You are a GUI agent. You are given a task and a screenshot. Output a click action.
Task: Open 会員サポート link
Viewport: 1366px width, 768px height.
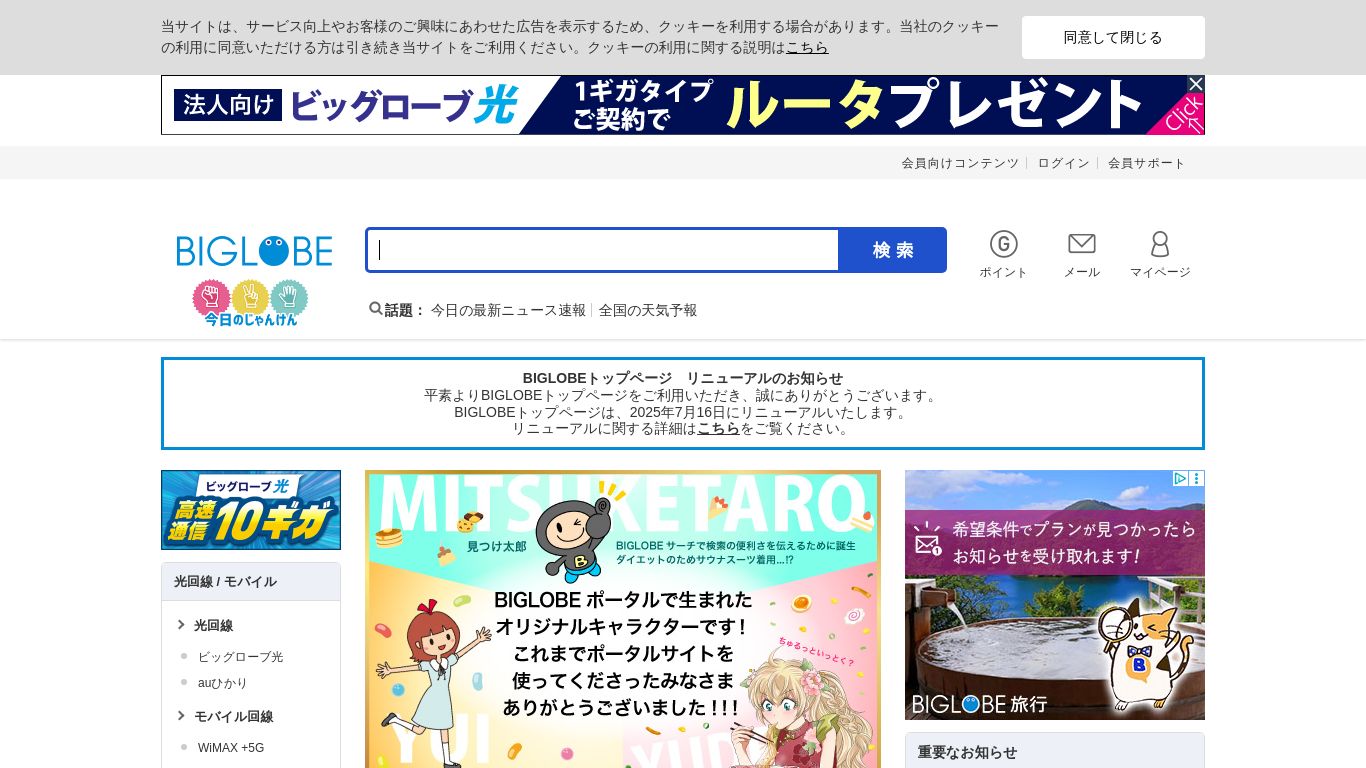click(x=1146, y=163)
